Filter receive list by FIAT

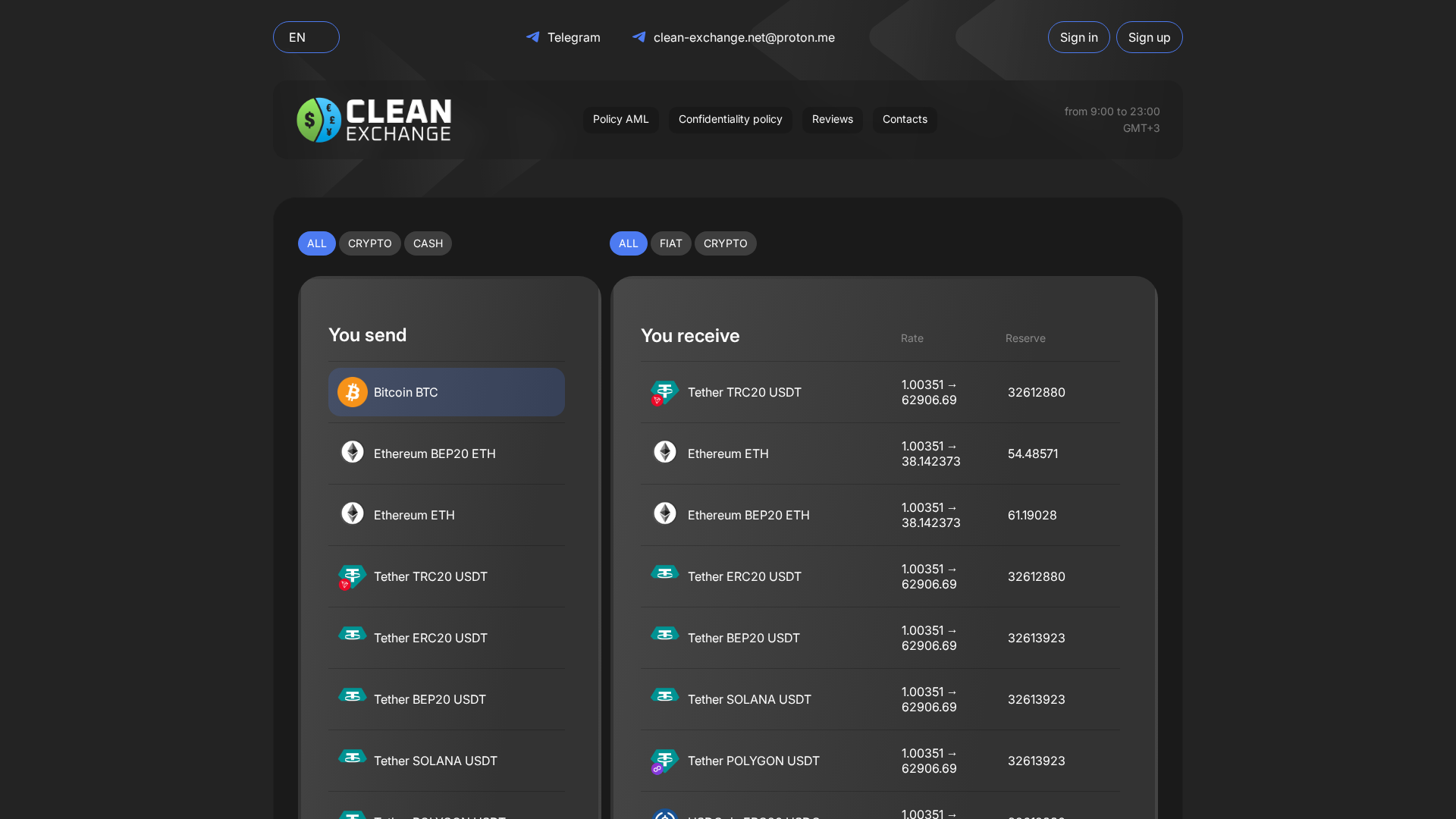[x=670, y=243]
